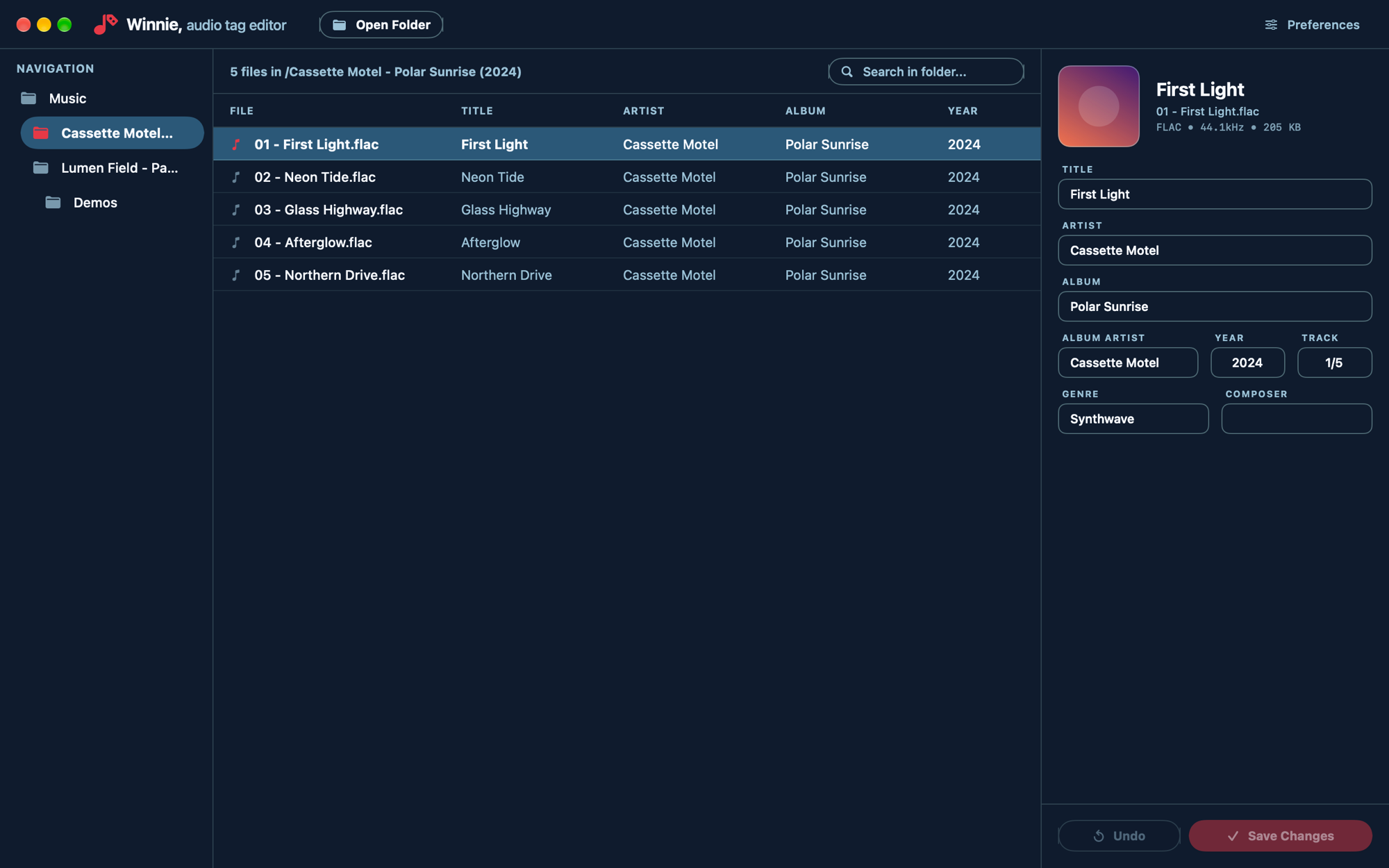Open Preferences
The width and height of the screenshot is (1389, 868).
click(x=1312, y=25)
